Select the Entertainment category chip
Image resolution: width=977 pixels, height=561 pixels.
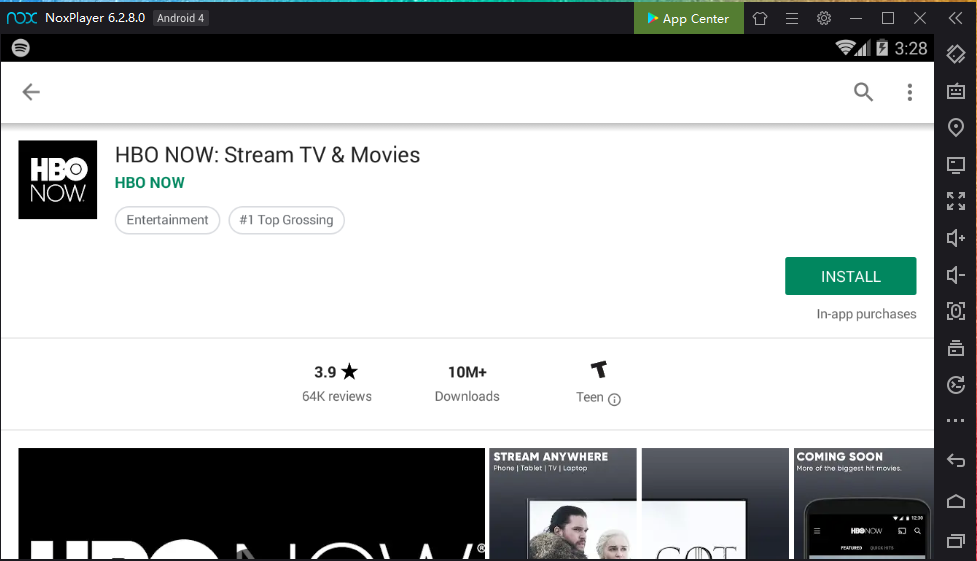point(168,220)
